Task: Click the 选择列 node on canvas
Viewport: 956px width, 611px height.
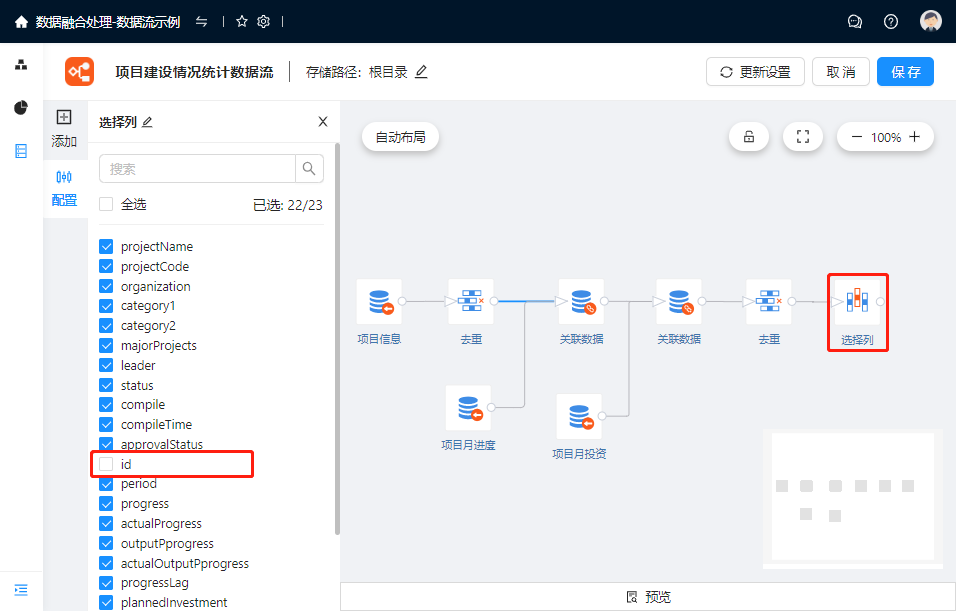Action: click(x=857, y=302)
